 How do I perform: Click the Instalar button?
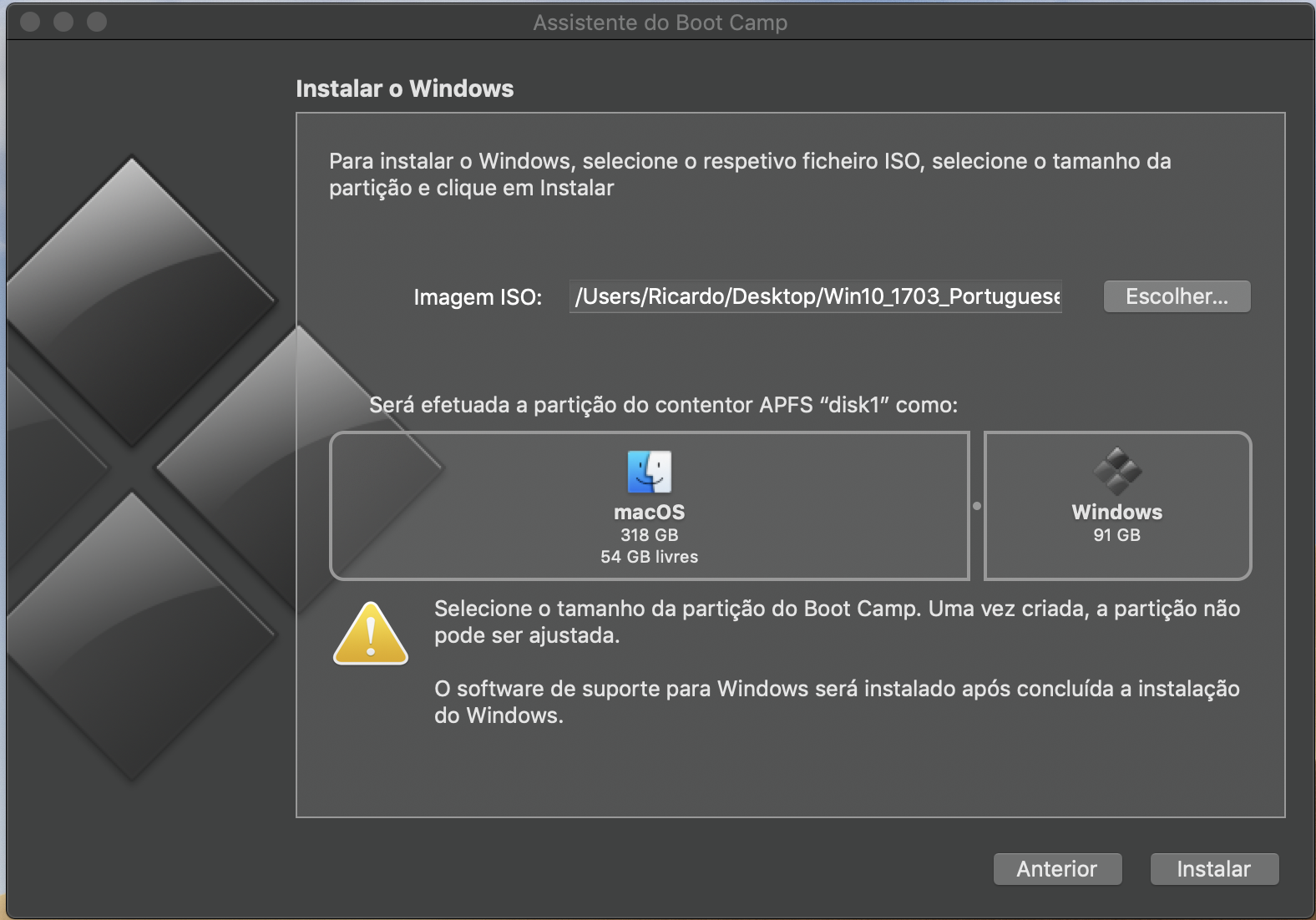[x=1214, y=869]
